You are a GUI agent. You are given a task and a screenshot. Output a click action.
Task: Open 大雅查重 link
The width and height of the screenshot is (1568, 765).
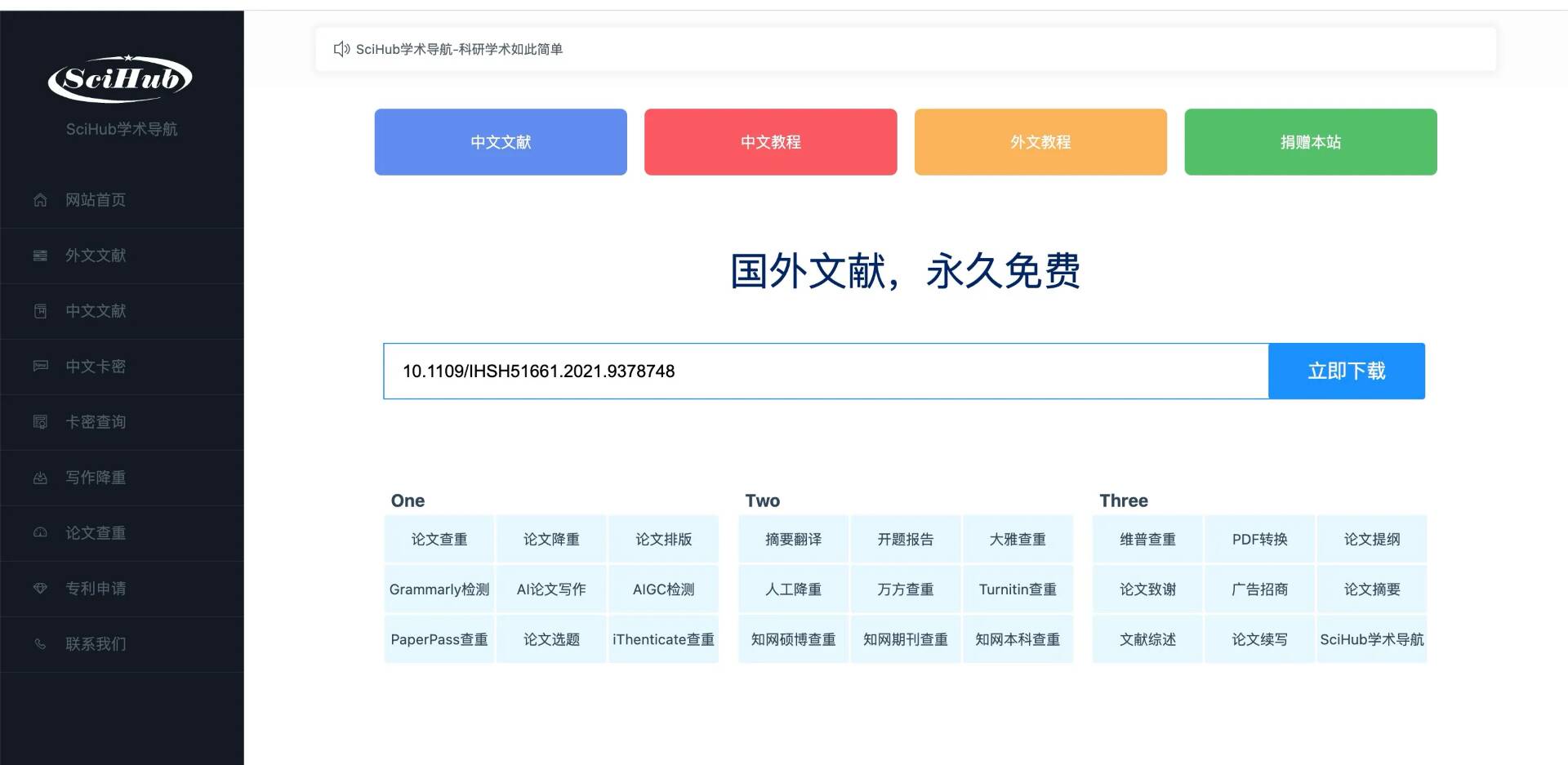(x=1018, y=540)
